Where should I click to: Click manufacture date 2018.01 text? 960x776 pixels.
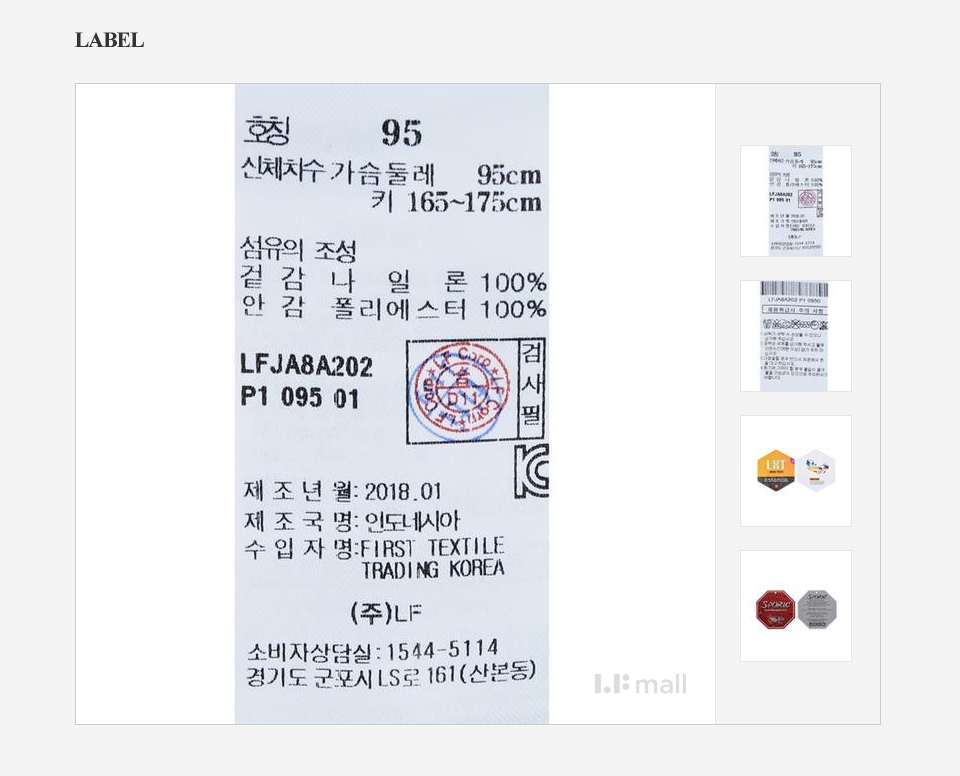pos(403,491)
